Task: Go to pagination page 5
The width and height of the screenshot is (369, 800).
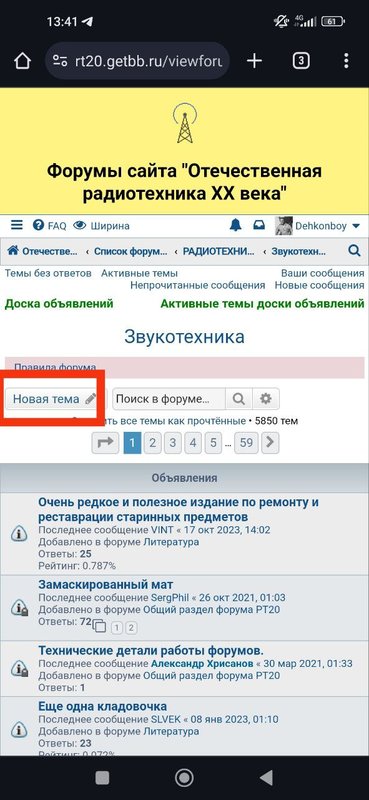Action: click(x=213, y=443)
